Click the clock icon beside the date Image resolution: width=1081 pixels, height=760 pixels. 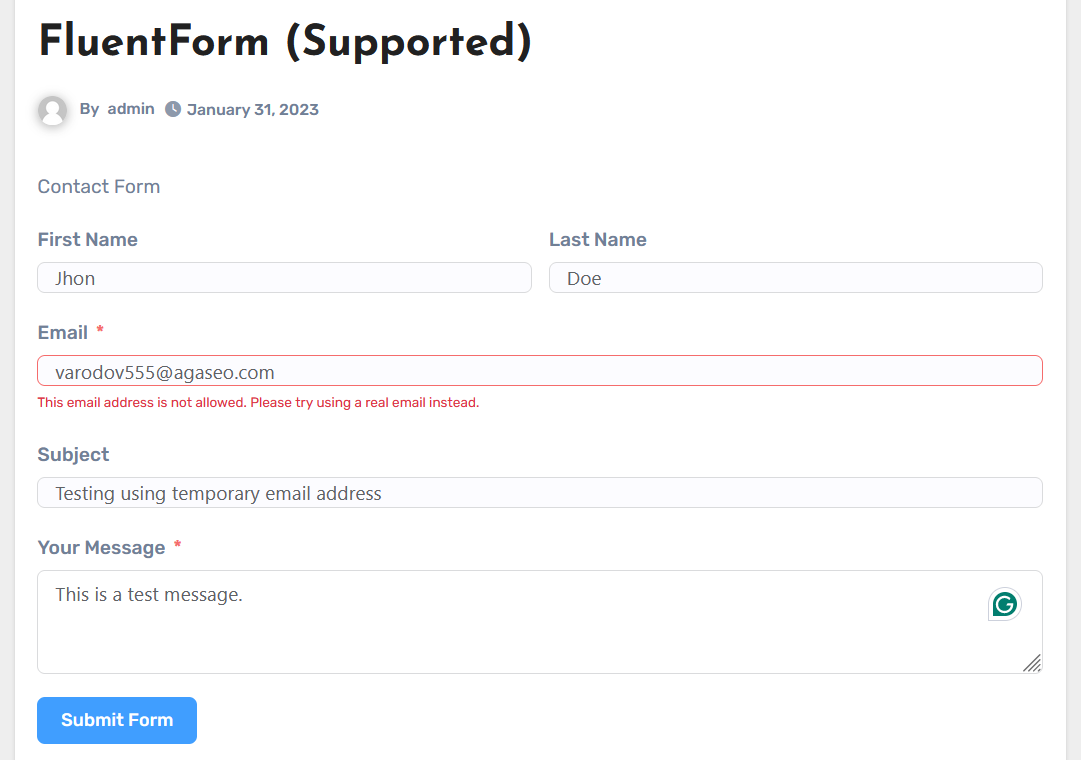point(173,109)
